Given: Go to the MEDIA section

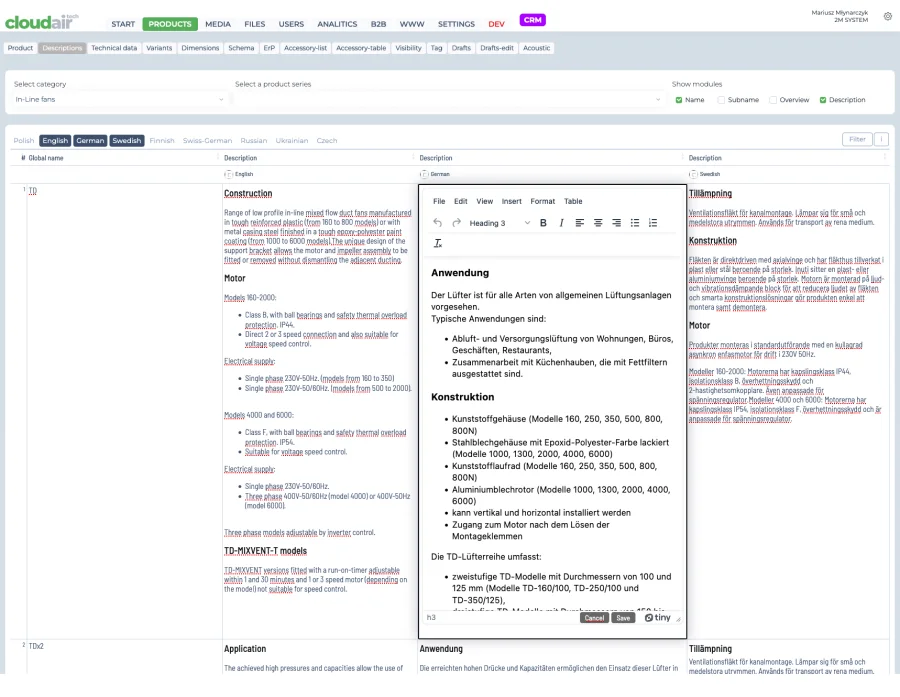Looking at the screenshot, I should (218, 24).
